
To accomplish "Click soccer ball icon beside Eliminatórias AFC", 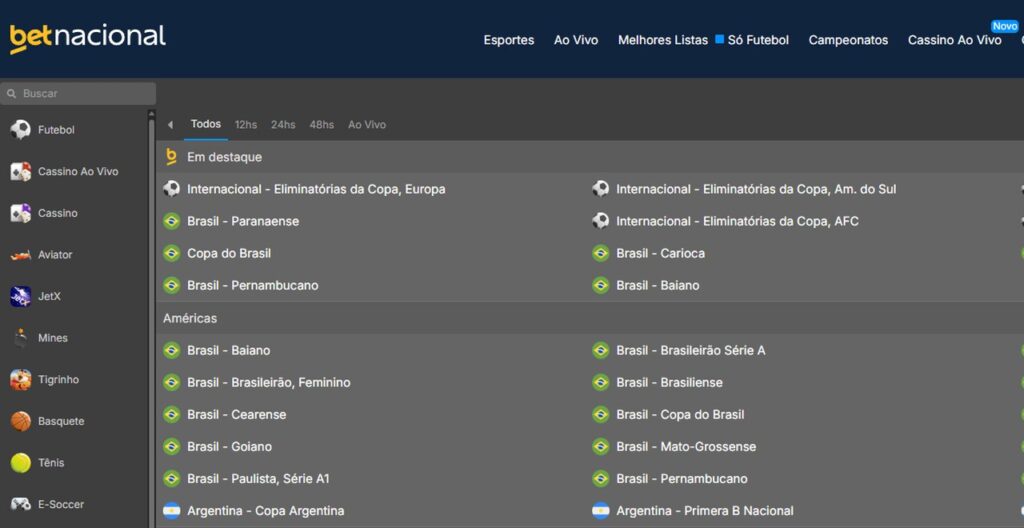I will pyautogui.click(x=601, y=221).
